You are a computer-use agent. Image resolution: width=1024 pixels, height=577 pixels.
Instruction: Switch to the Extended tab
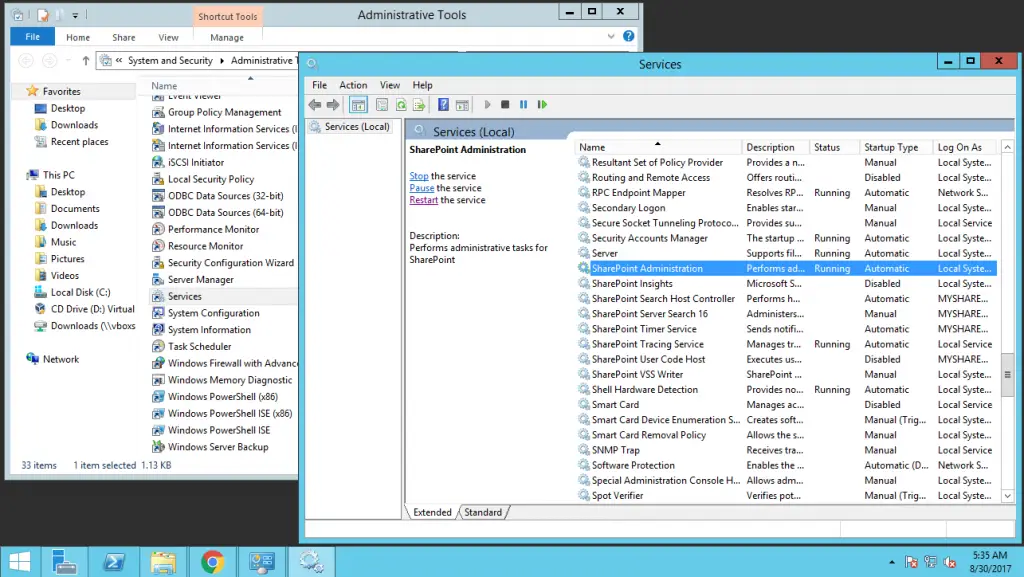click(x=432, y=512)
